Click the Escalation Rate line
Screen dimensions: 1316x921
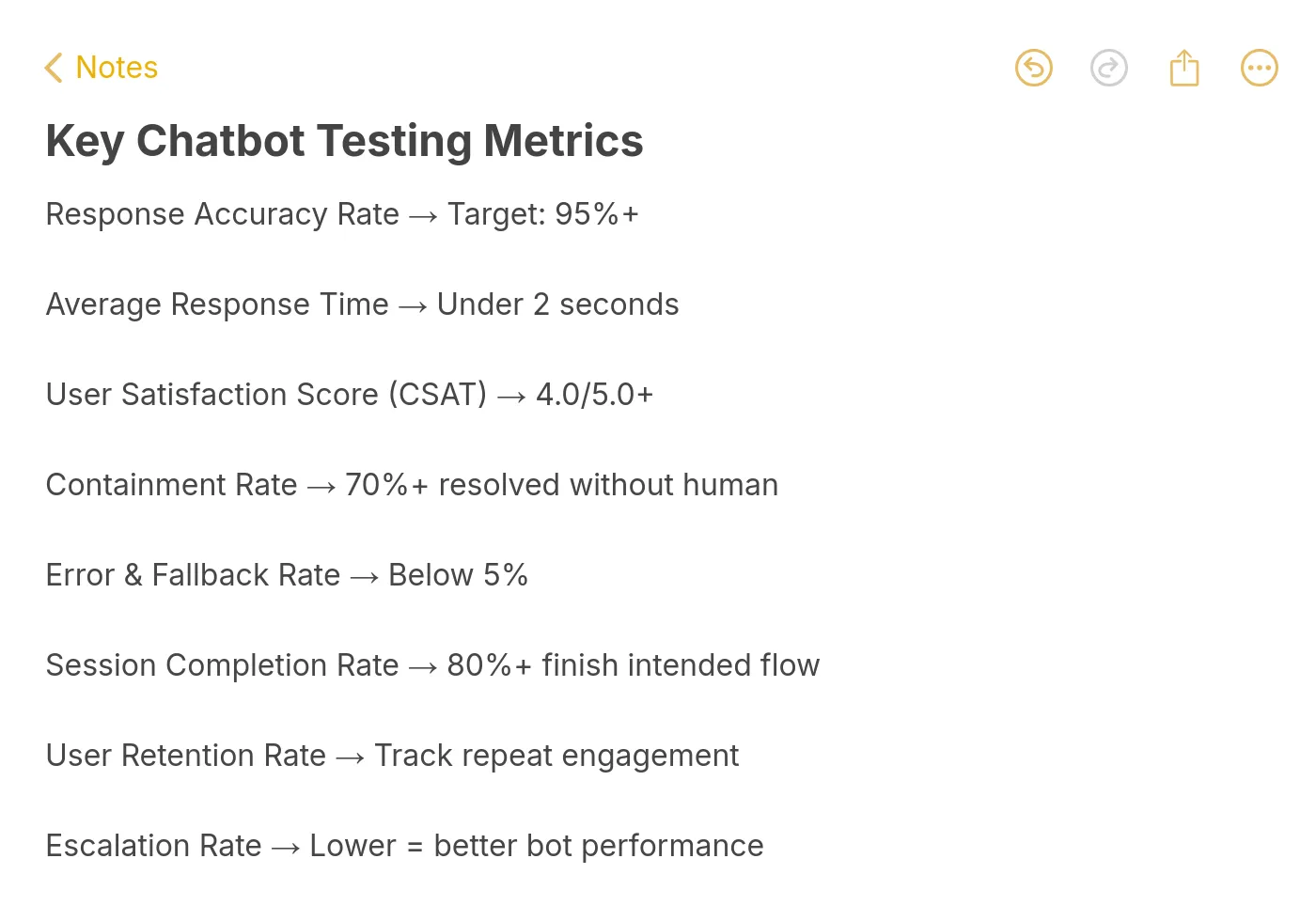[x=404, y=845]
